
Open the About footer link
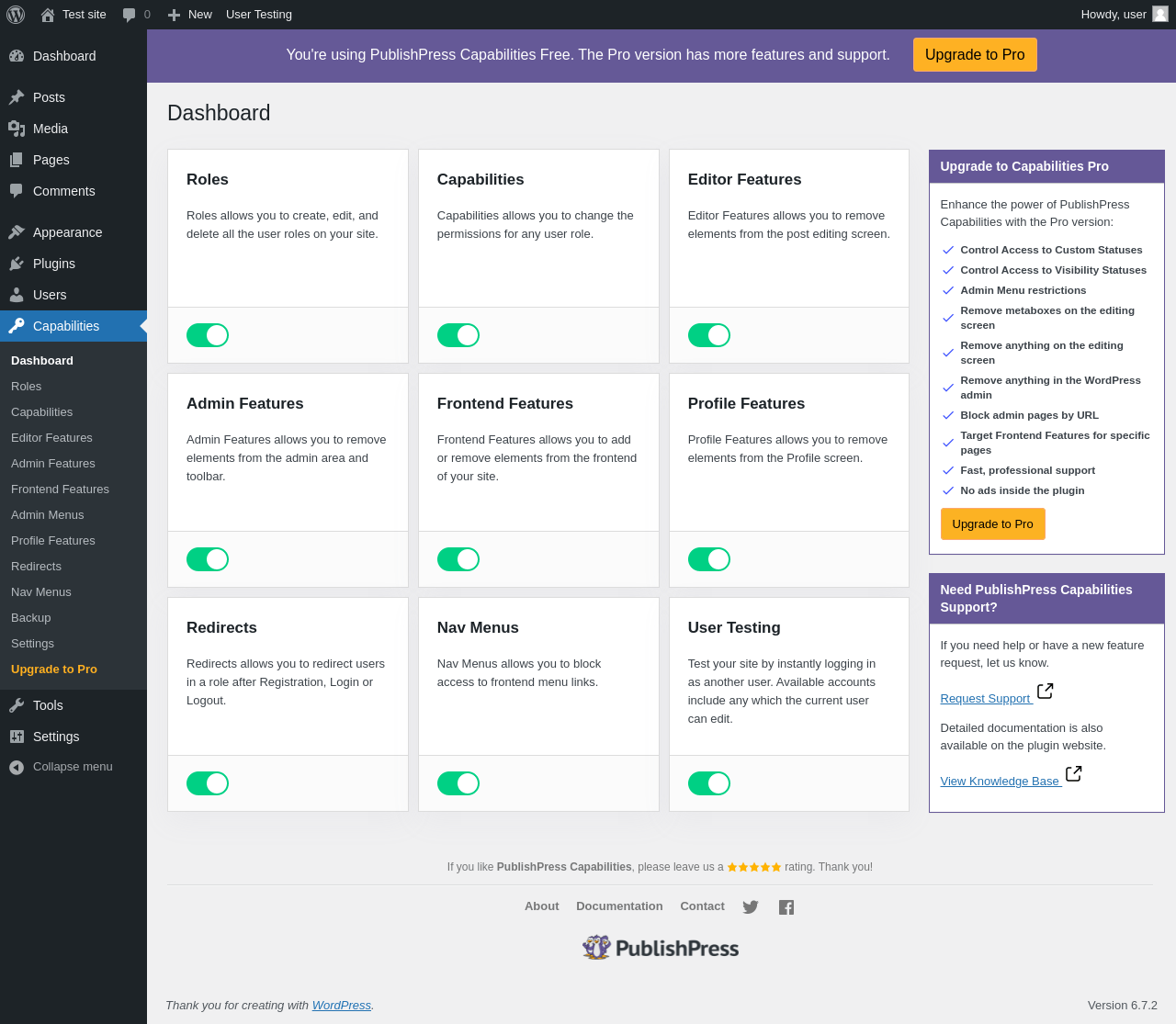[x=541, y=906]
